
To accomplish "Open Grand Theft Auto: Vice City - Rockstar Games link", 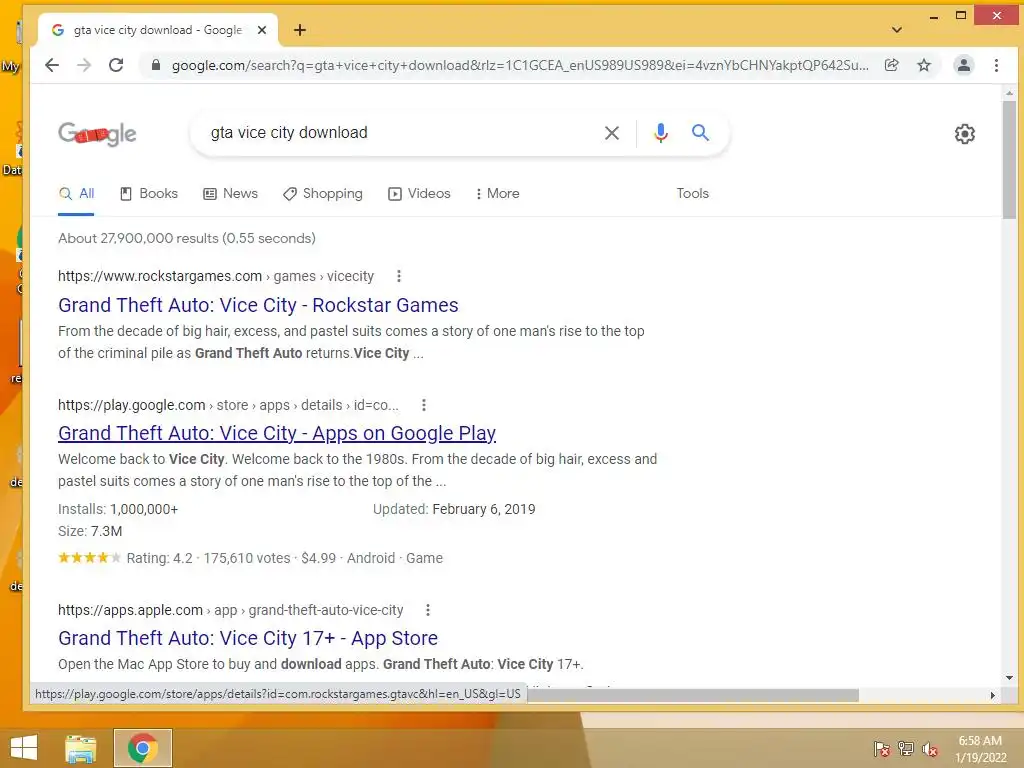I will pyautogui.click(x=258, y=305).
